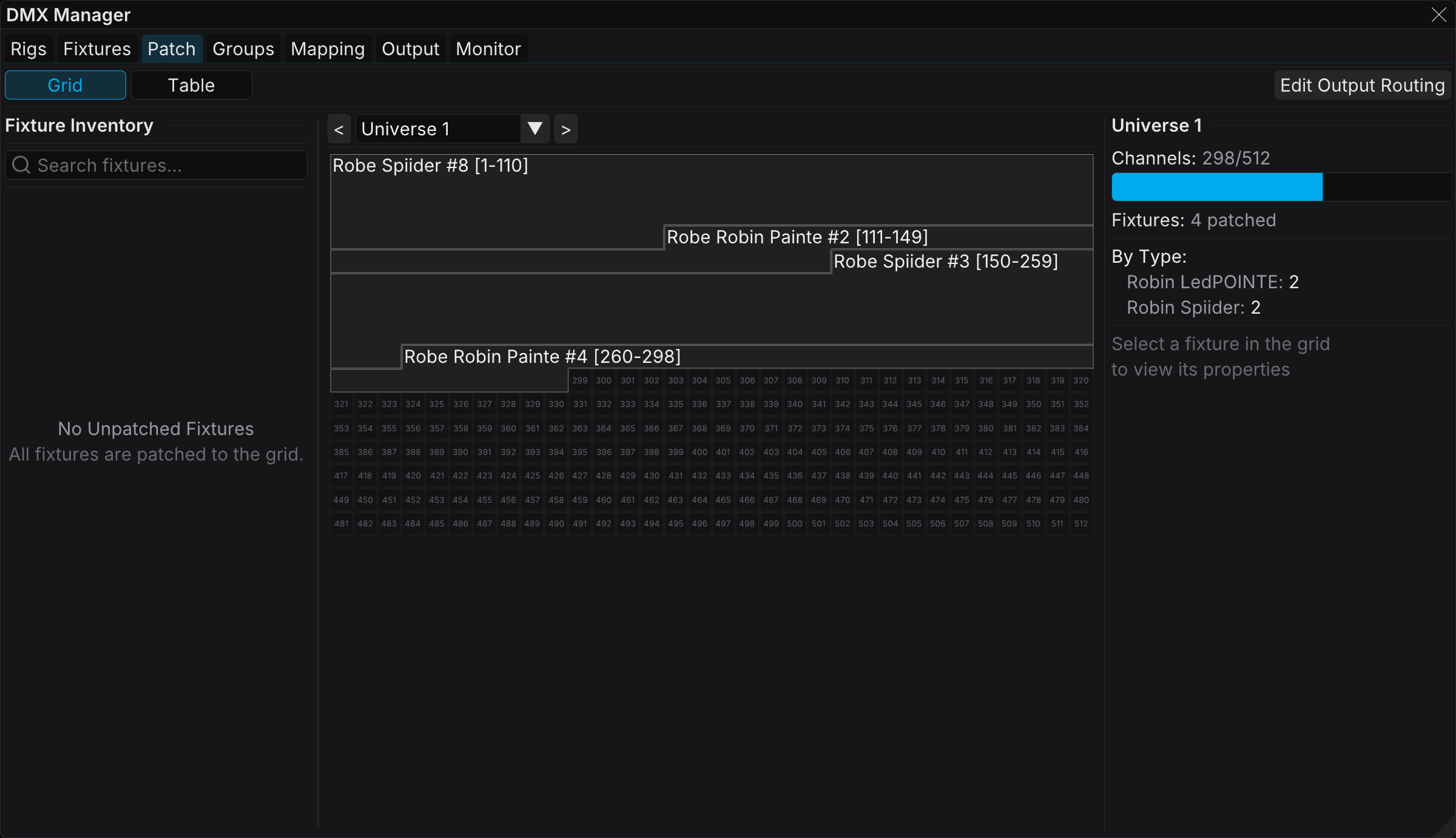Click the Universe 1 panel heading
Screen dimensions: 1456x838
click(x=1157, y=126)
